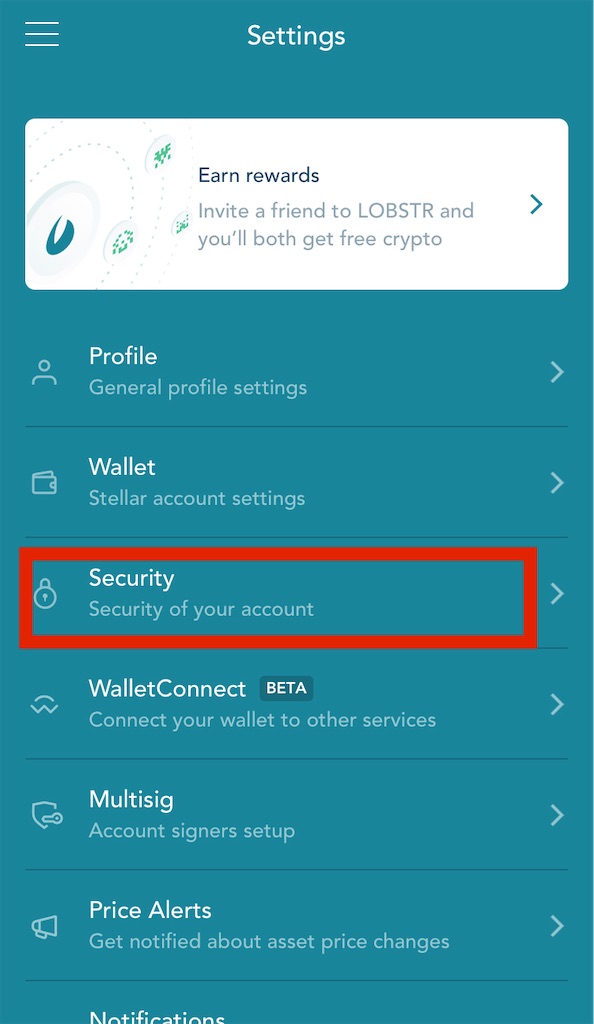Tap the Wallet icon
Screen dimensions: 594x1024
point(44,483)
